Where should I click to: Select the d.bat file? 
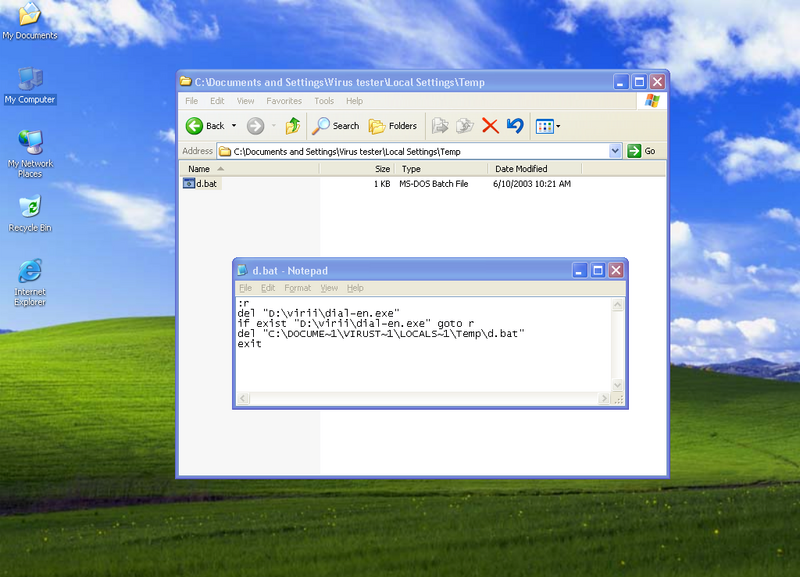click(x=202, y=184)
